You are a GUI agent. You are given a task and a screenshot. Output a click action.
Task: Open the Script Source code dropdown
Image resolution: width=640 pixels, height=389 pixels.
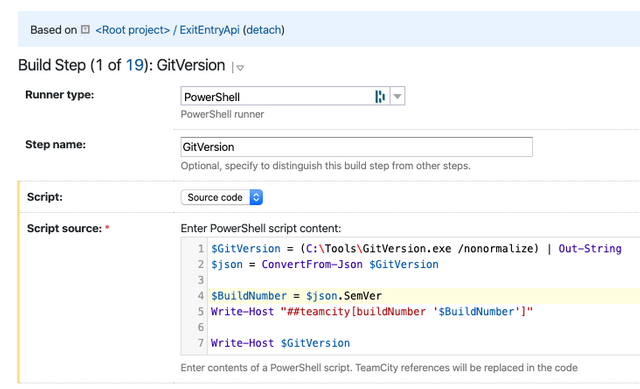[222, 197]
